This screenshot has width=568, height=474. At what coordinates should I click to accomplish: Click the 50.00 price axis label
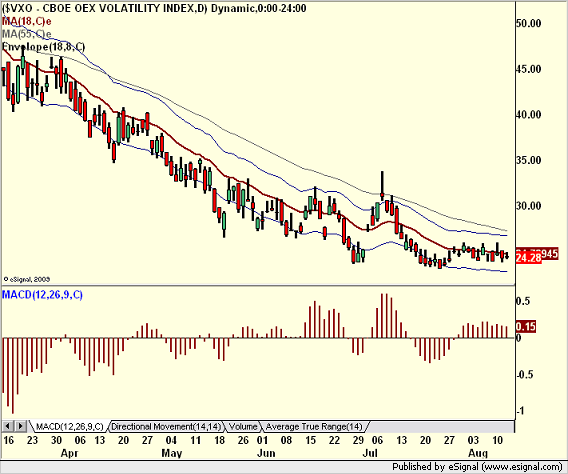pyautogui.click(x=529, y=24)
